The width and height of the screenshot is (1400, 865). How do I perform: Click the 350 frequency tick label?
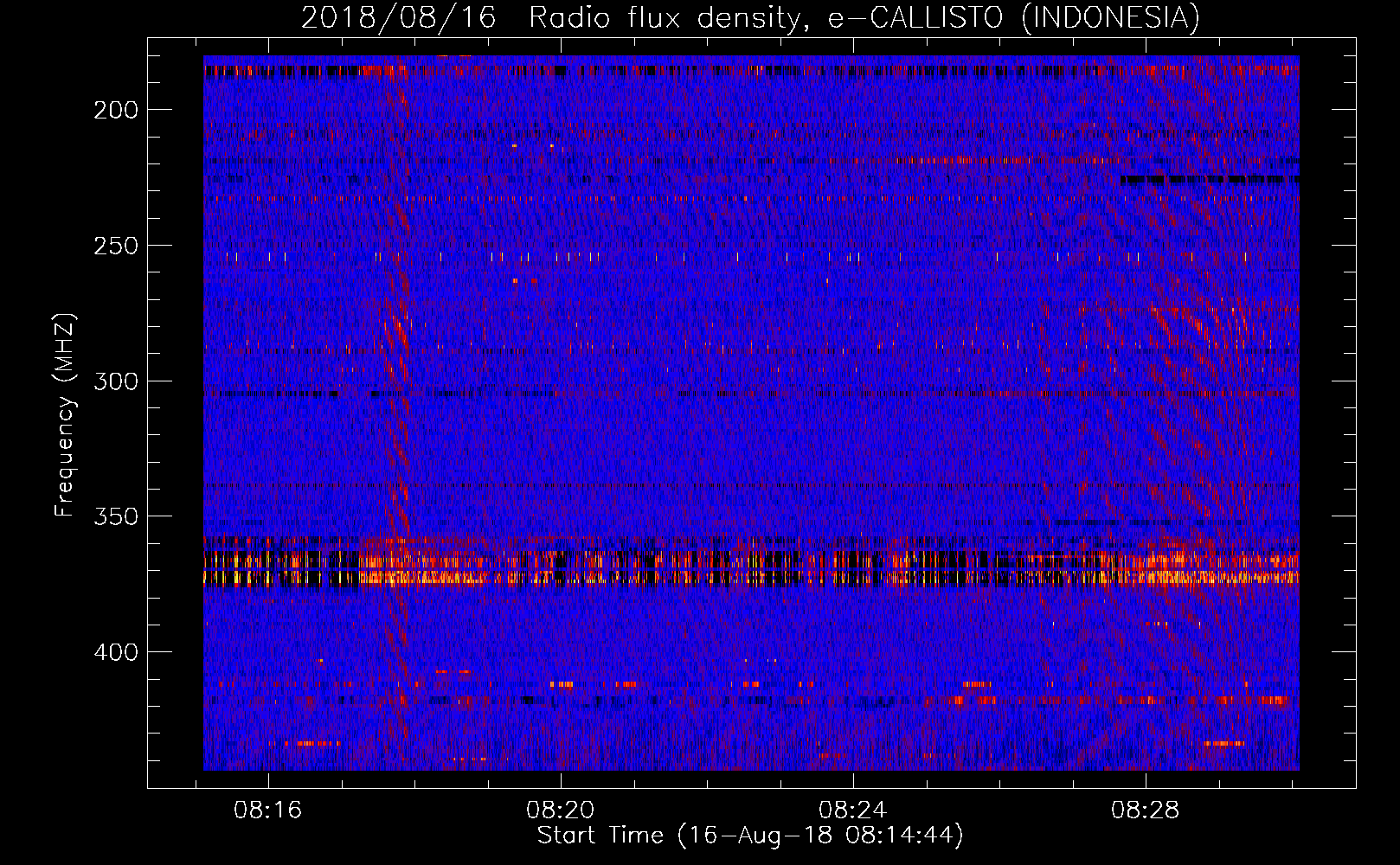click(x=116, y=516)
